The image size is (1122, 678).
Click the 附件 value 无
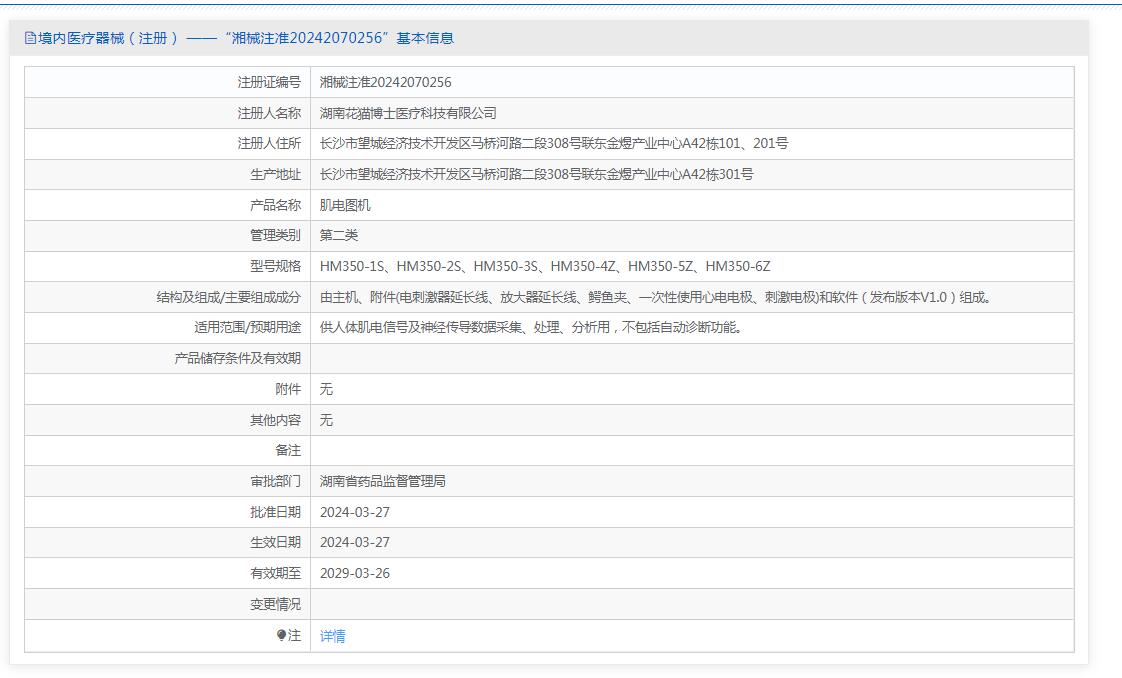click(x=326, y=389)
